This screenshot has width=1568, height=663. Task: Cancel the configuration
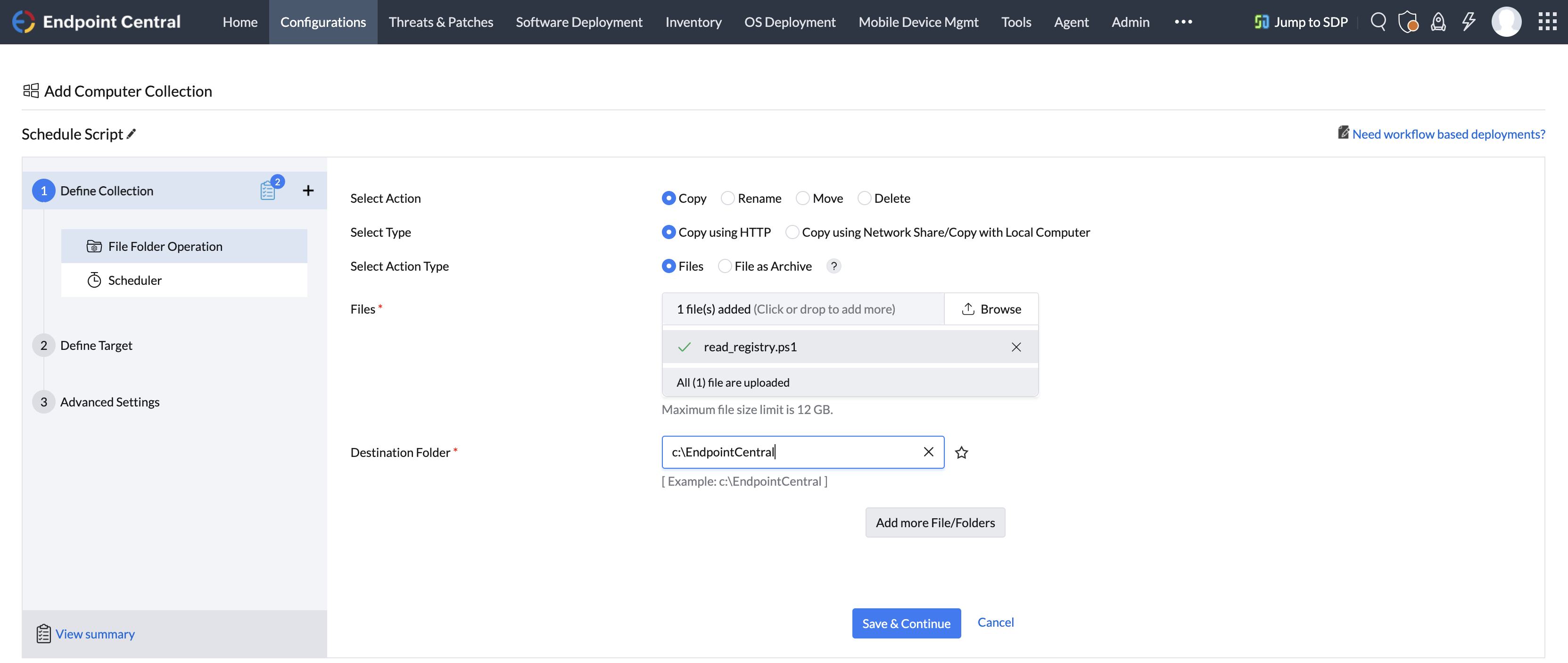click(995, 622)
